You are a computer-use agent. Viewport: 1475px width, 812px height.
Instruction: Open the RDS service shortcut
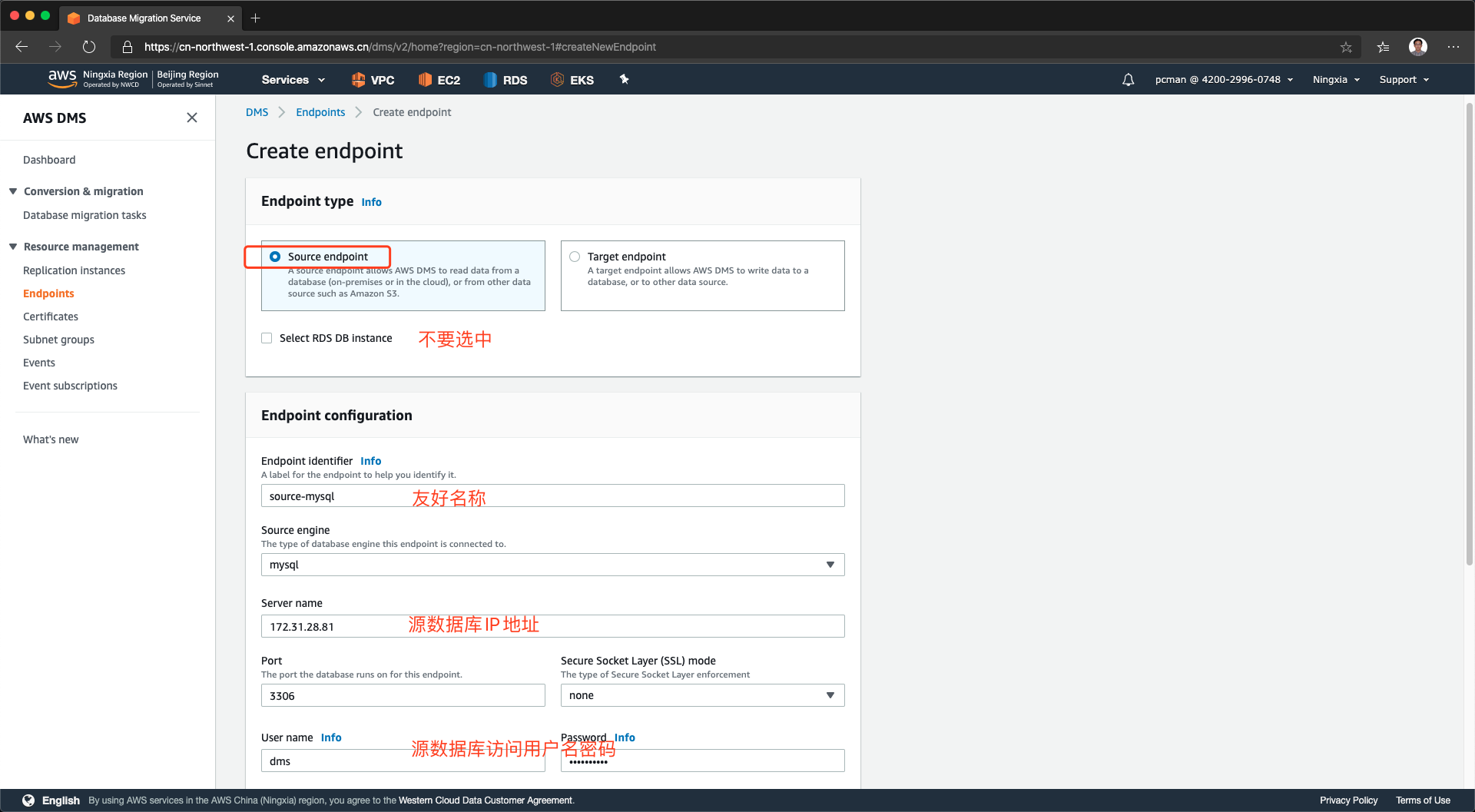505,80
